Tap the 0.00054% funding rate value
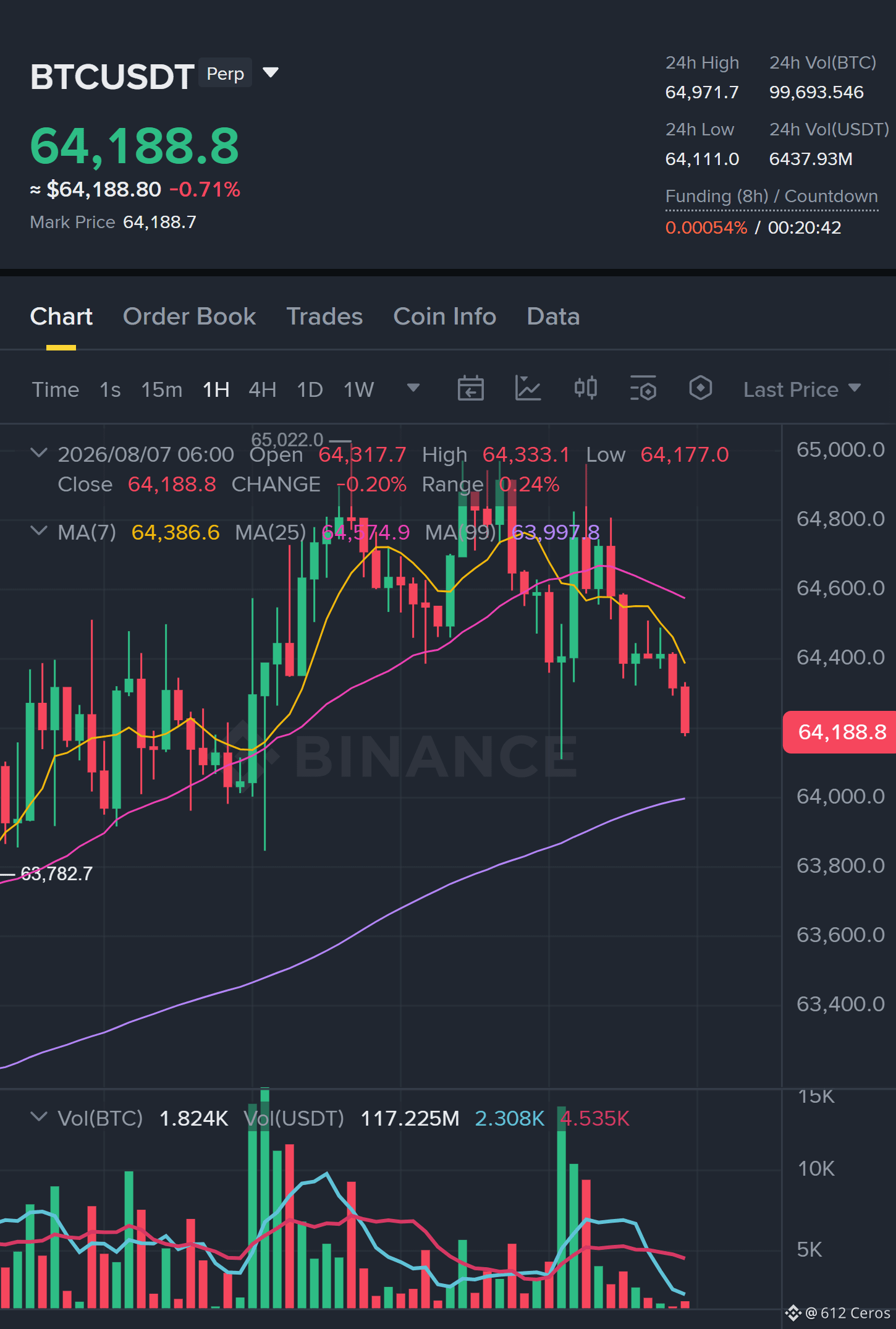 pos(706,227)
